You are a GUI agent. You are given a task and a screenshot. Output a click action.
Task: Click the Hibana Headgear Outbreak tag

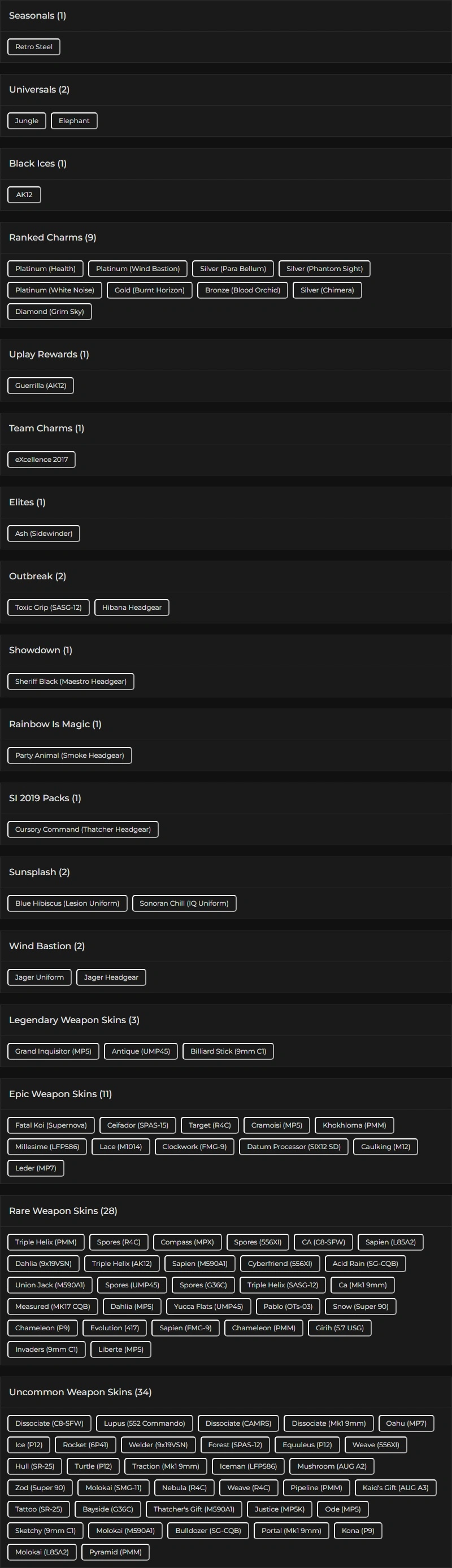[132, 608]
